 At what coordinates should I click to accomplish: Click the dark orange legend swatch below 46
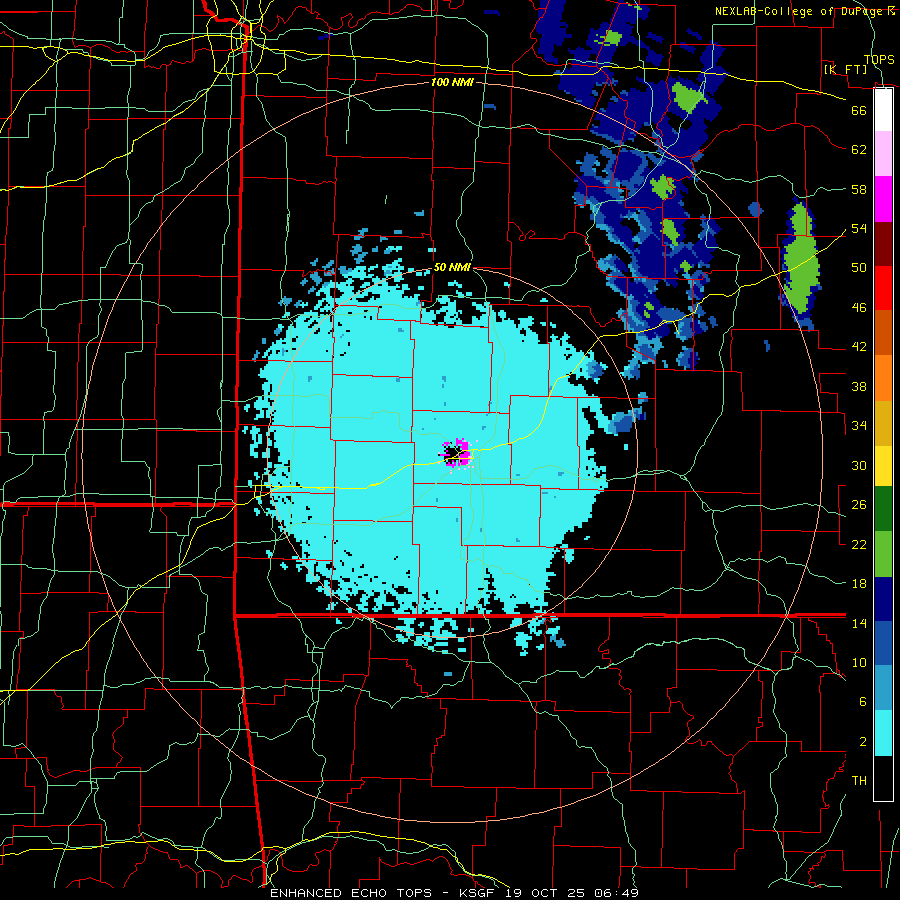pyautogui.click(x=883, y=332)
